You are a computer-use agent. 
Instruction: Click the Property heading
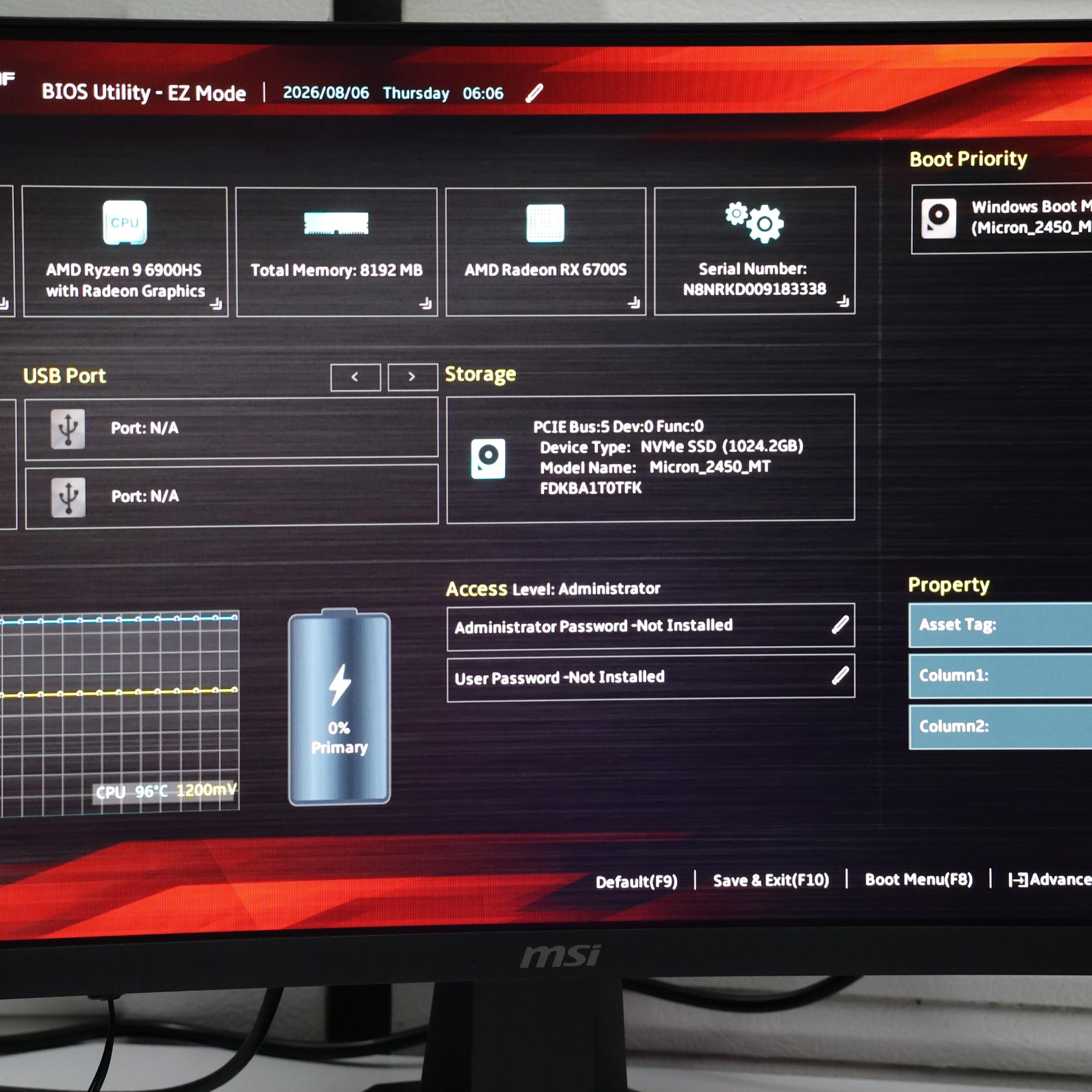tap(949, 585)
